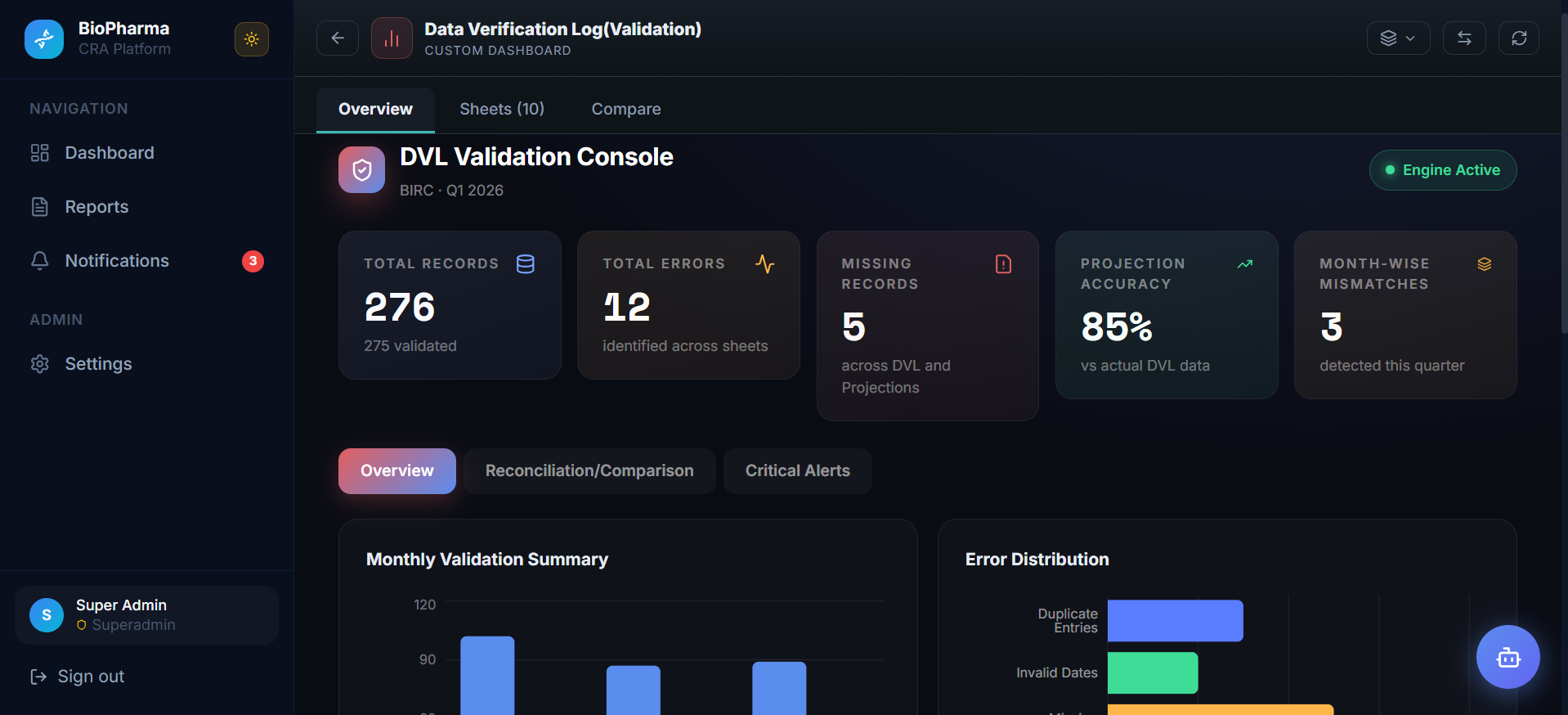Click 'identified across sheets' text
This screenshot has height=715, width=1568.
pyautogui.click(x=685, y=346)
